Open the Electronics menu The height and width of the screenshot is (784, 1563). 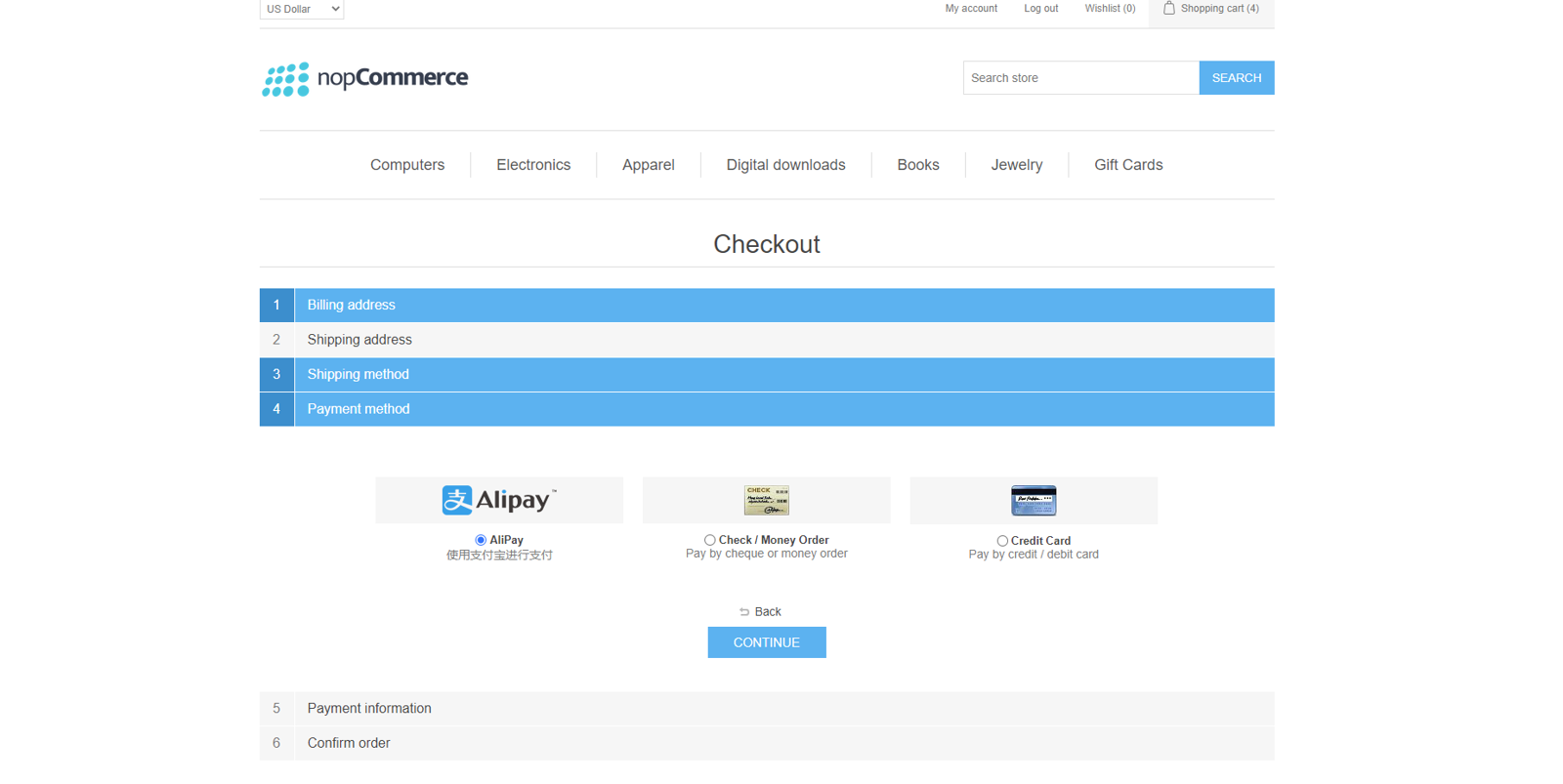533,165
